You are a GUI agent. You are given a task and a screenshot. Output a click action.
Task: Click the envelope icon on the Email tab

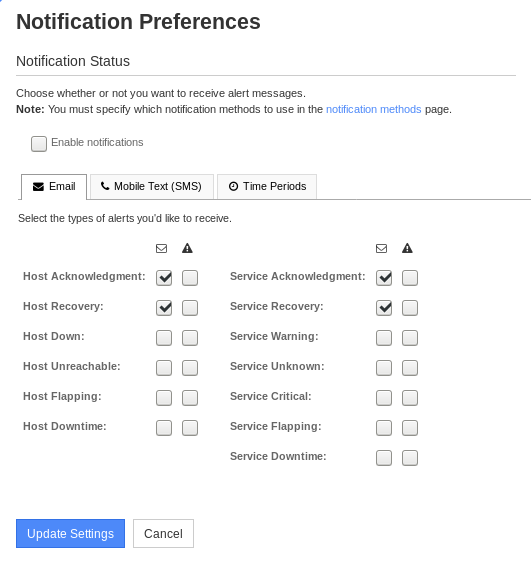pyautogui.click(x=38, y=187)
